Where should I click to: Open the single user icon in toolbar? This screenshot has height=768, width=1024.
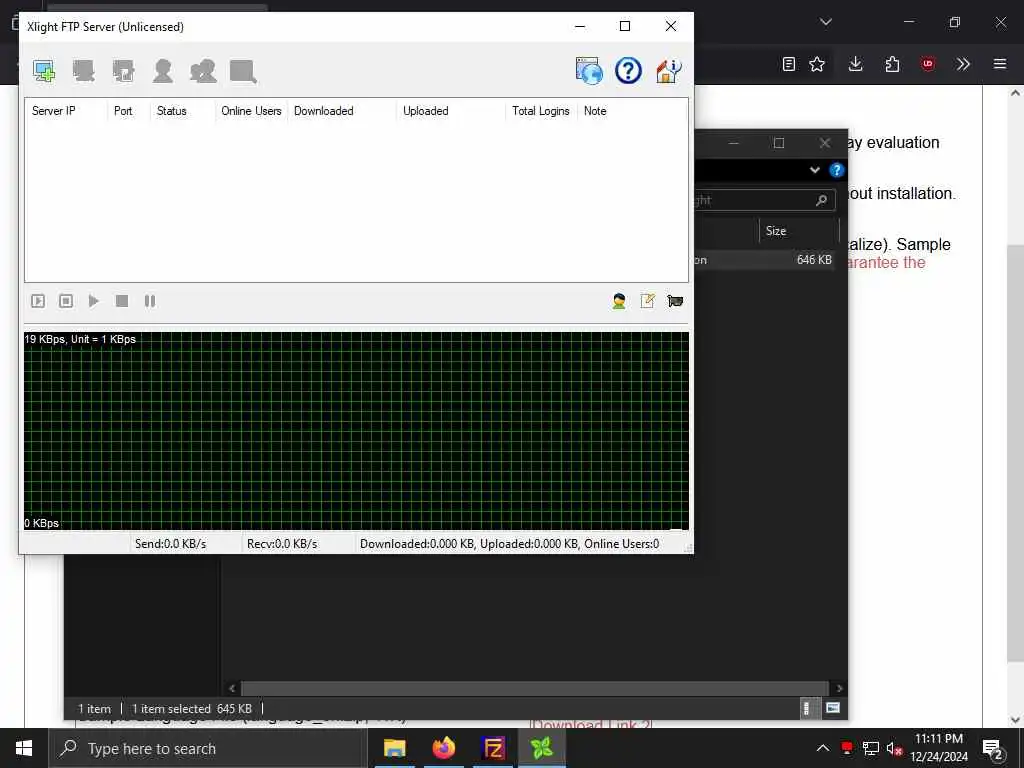tap(163, 71)
